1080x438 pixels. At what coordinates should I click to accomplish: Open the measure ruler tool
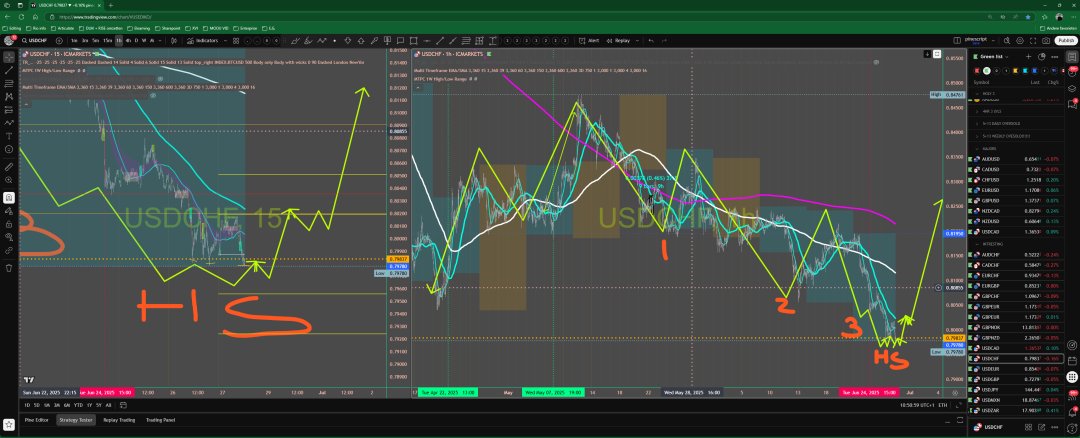9,167
